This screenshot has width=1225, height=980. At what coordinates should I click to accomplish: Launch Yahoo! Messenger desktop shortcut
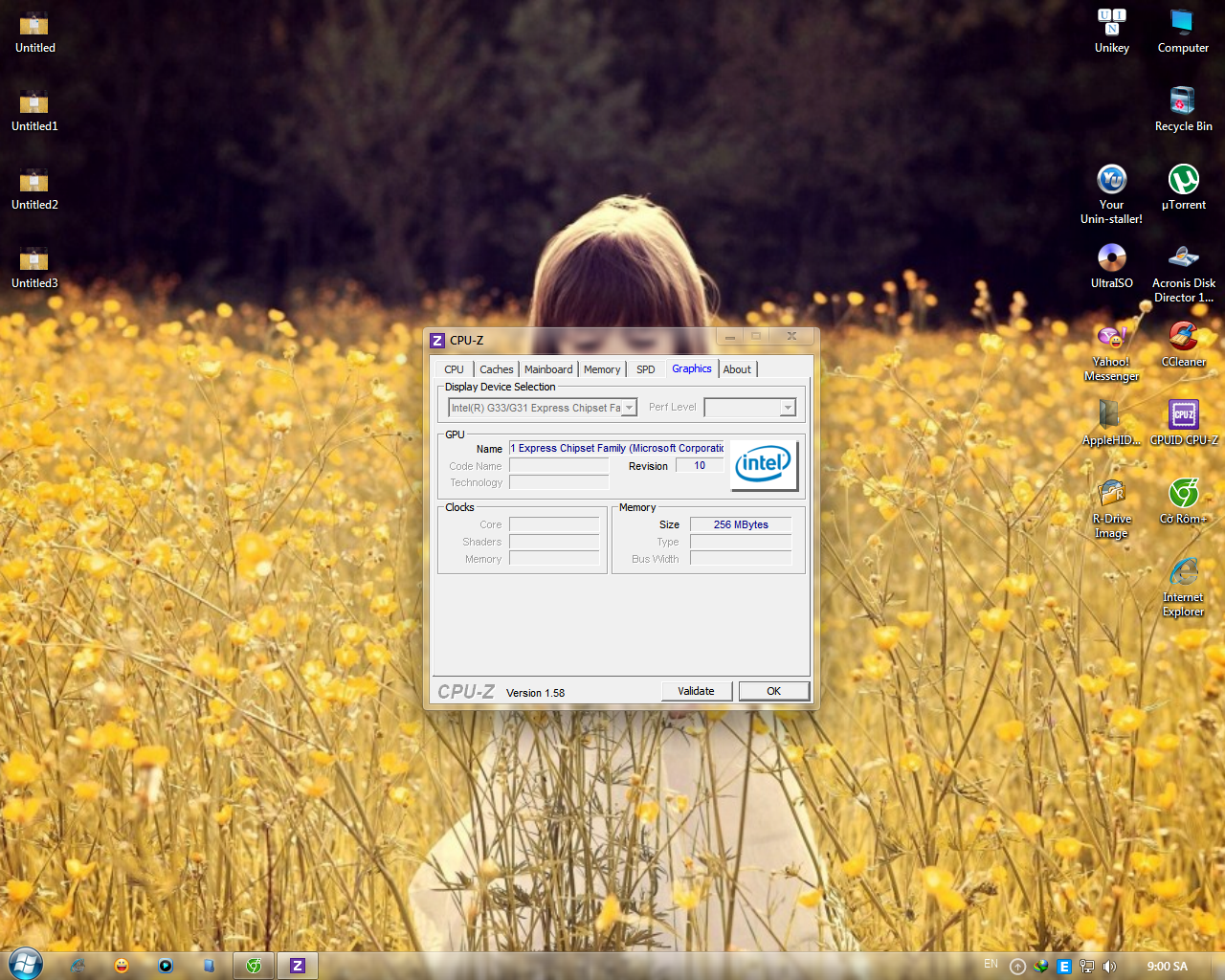tap(1111, 351)
